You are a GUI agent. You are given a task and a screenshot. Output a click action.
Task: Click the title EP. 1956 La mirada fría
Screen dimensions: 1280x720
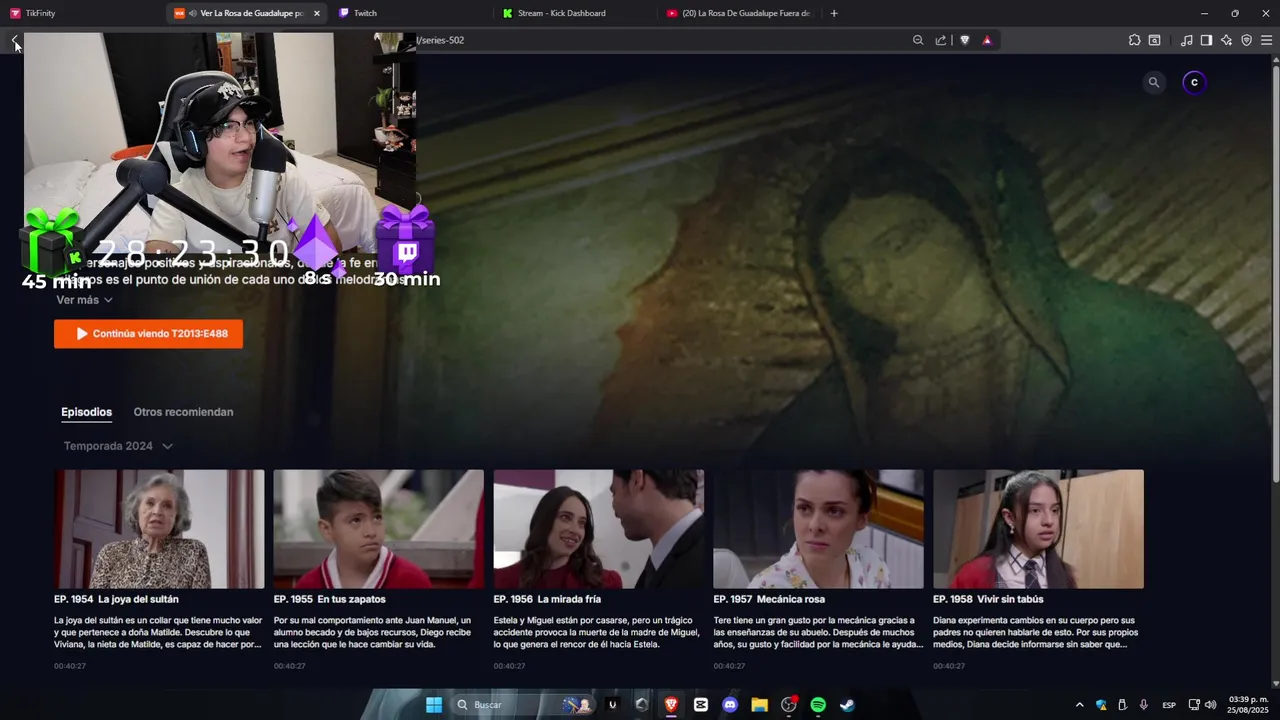tap(547, 599)
